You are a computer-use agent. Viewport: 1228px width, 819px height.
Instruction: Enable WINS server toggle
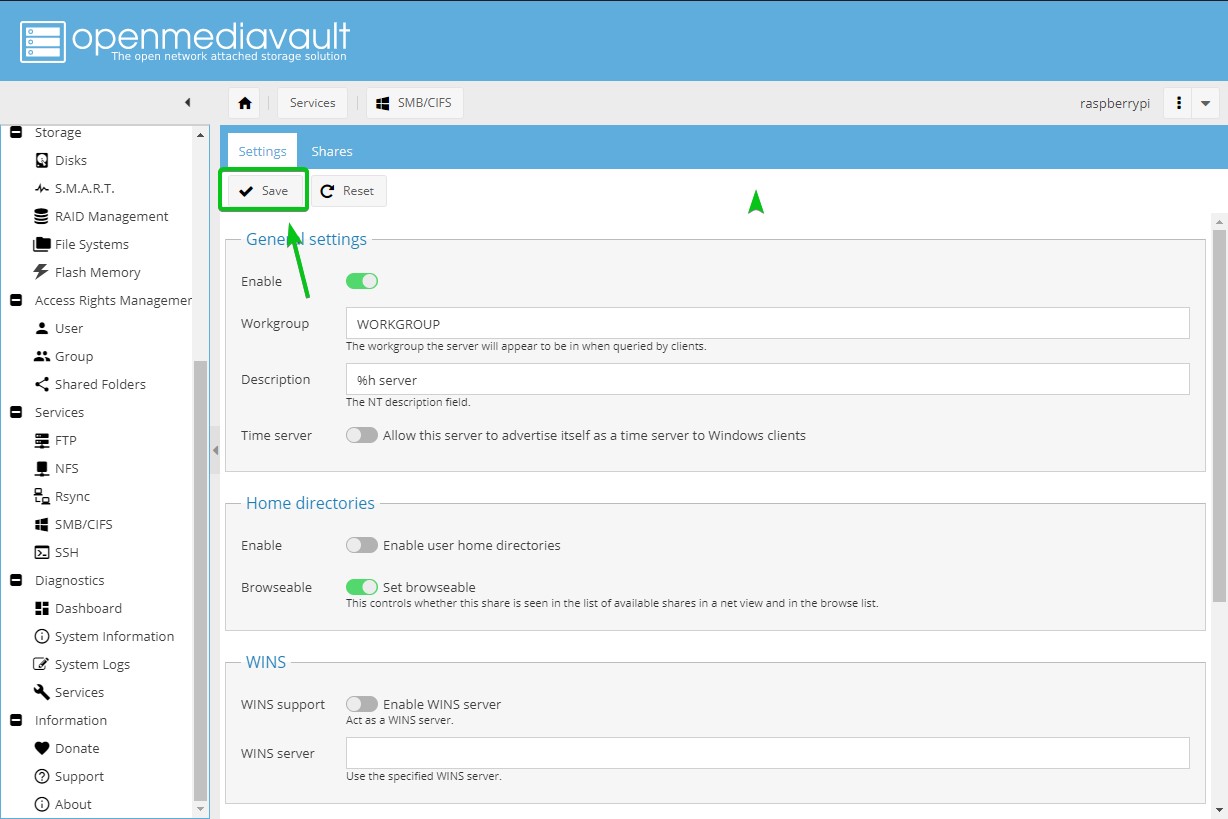(362, 704)
